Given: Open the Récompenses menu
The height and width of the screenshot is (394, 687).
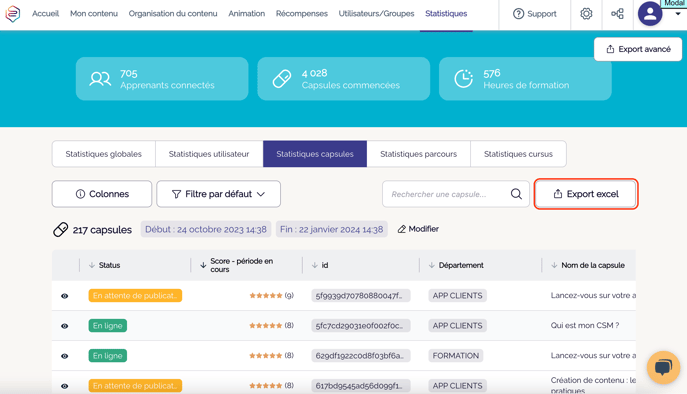Looking at the screenshot, I should 301,14.
